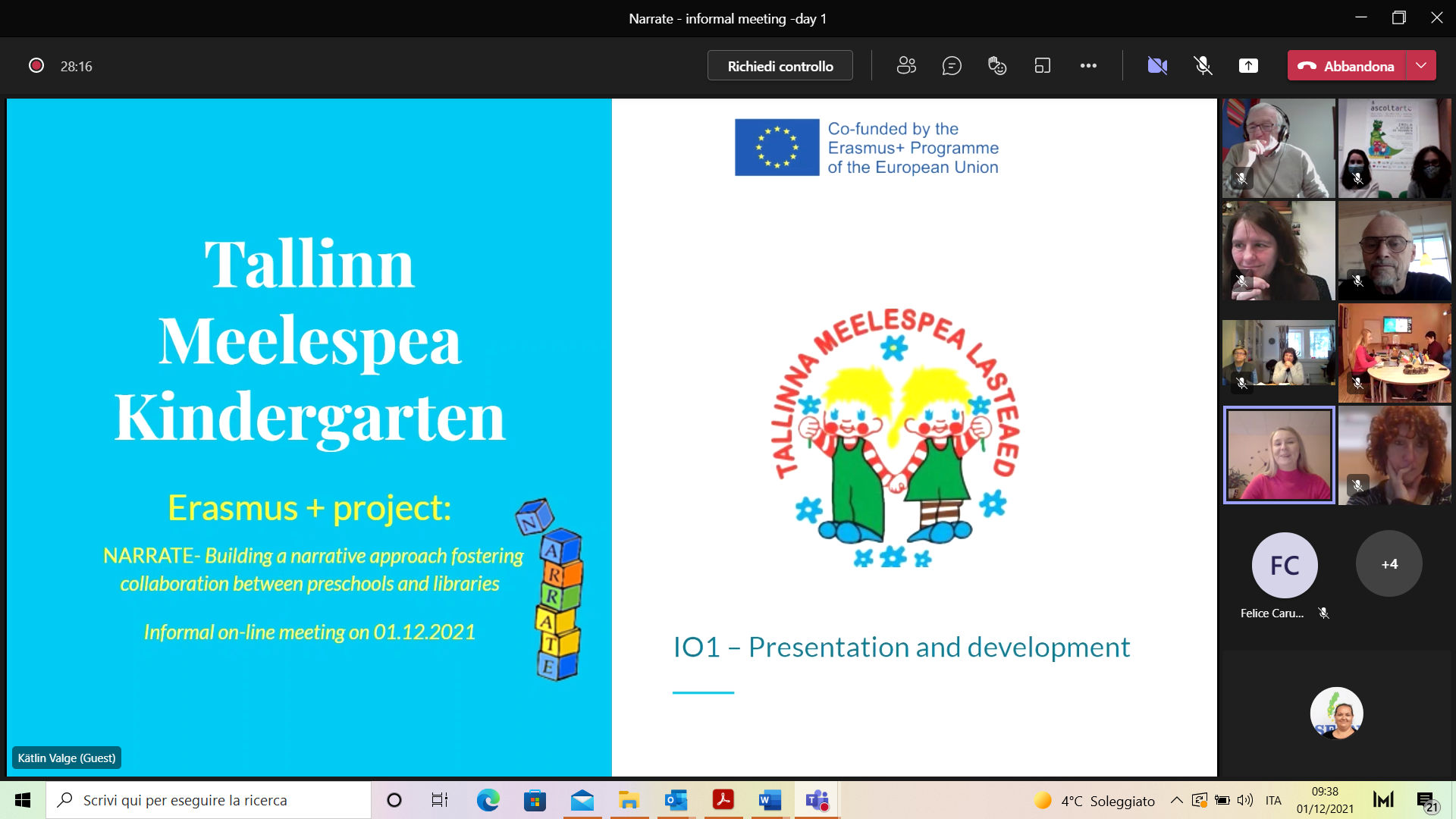1456x819 pixels.
Task: Click own profile picture avatar
Action: point(1336,713)
